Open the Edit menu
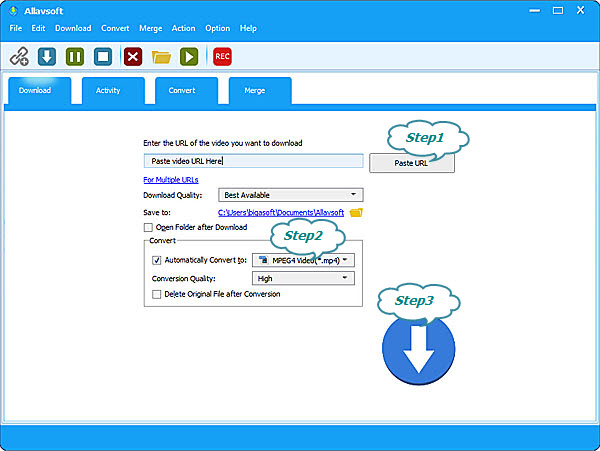Image resolution: width=600 pixels, height=451 pixels. point(38,28)
